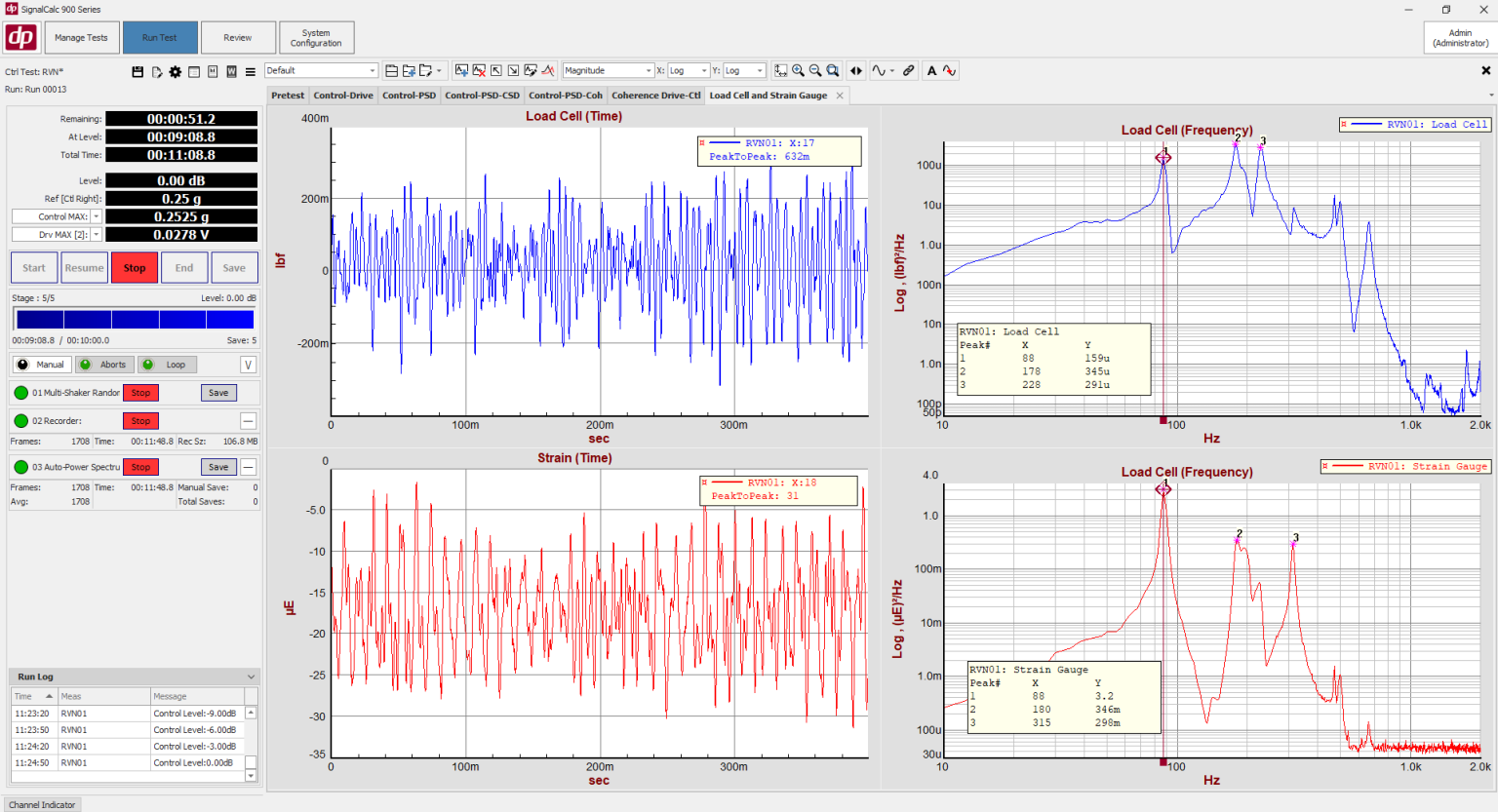The width and height of the screenshot is (1498, 812).
Task: Click green status light for 02 Recorder
Action: tap(21, 421)
